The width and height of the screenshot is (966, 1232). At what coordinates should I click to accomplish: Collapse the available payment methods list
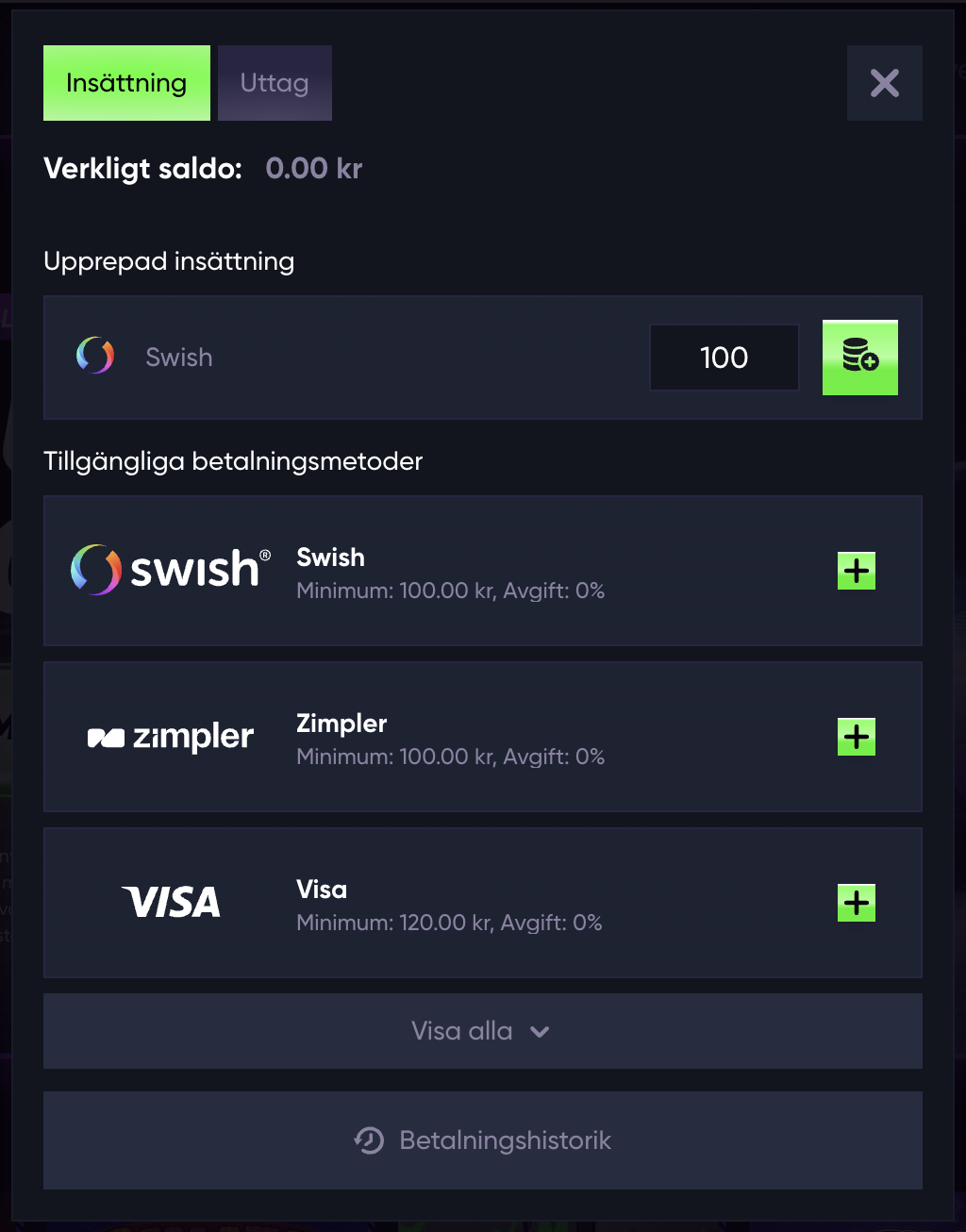tap(482, 1030)
